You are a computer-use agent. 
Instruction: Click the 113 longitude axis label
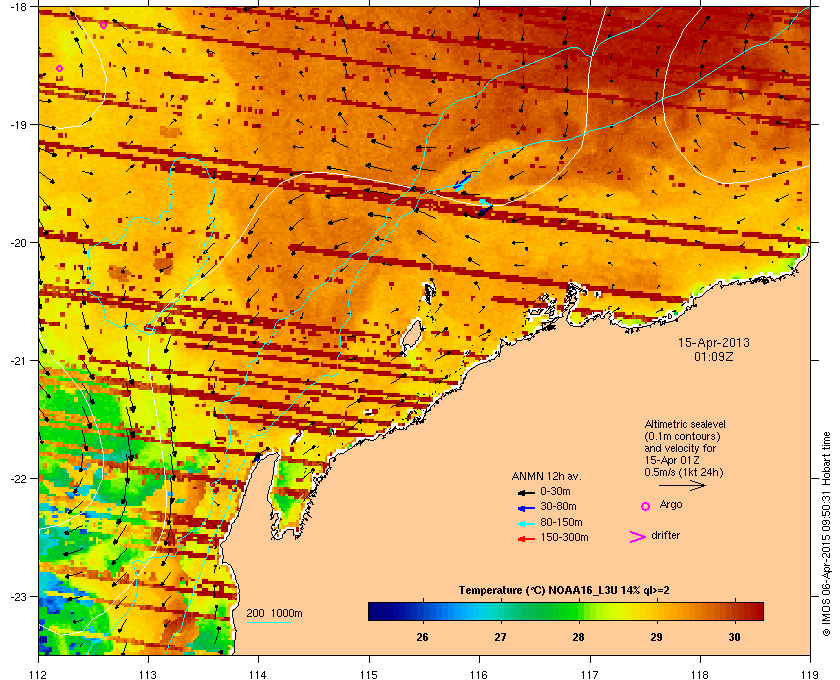[148, 675]
